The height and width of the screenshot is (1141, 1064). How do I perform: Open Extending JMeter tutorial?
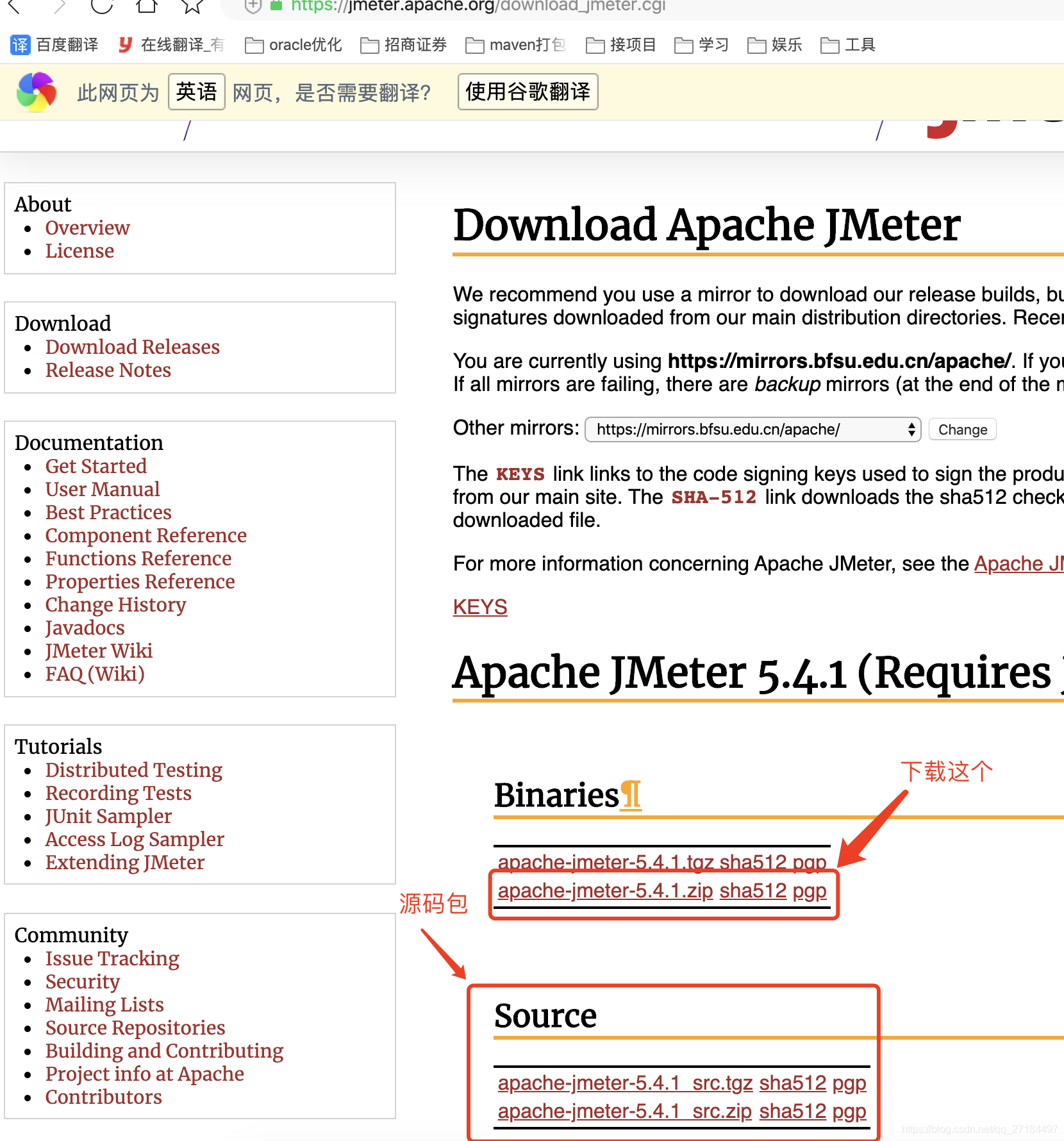click(x=125, y=862)
